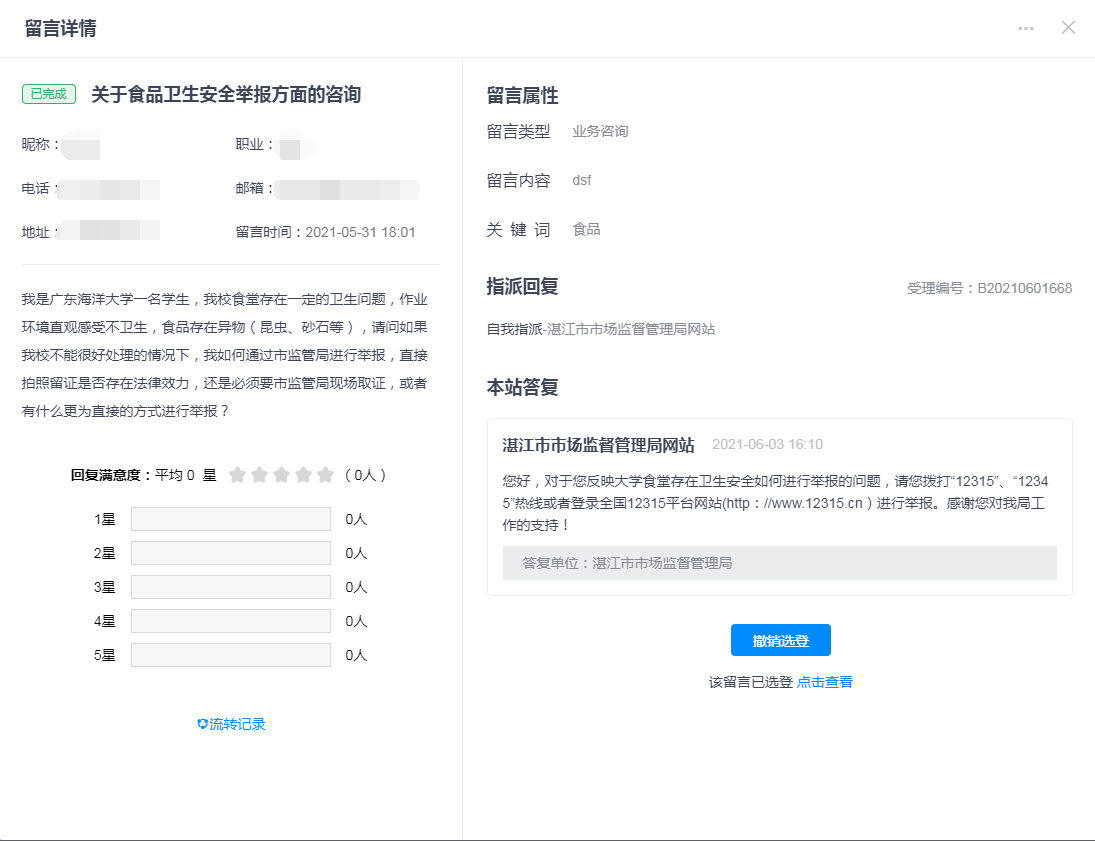
Task: Choose the fourth rating star
Action: pyautogui.click(x=303, y=475)
